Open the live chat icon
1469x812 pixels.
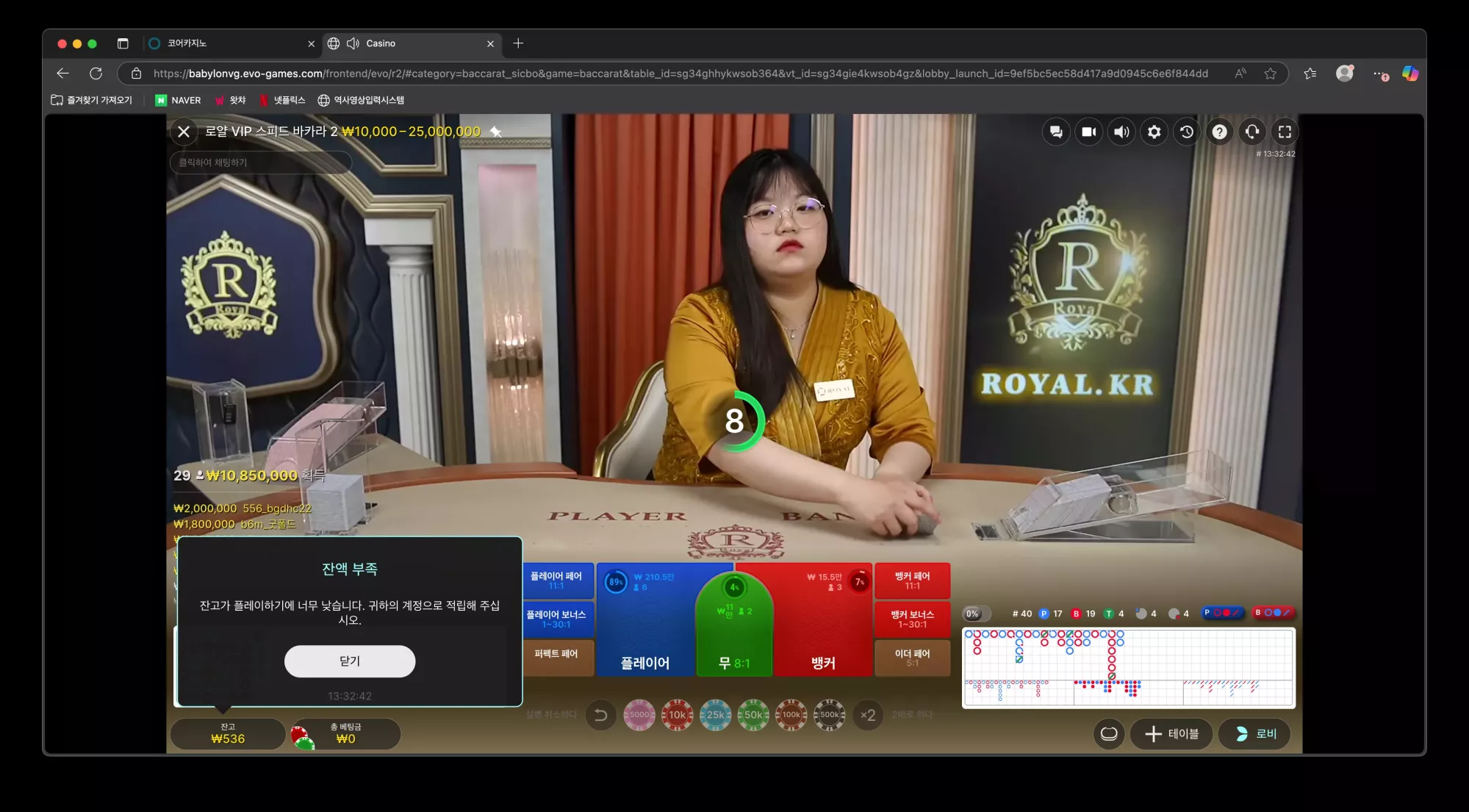pyautogui.click(x=1056, y=132)
